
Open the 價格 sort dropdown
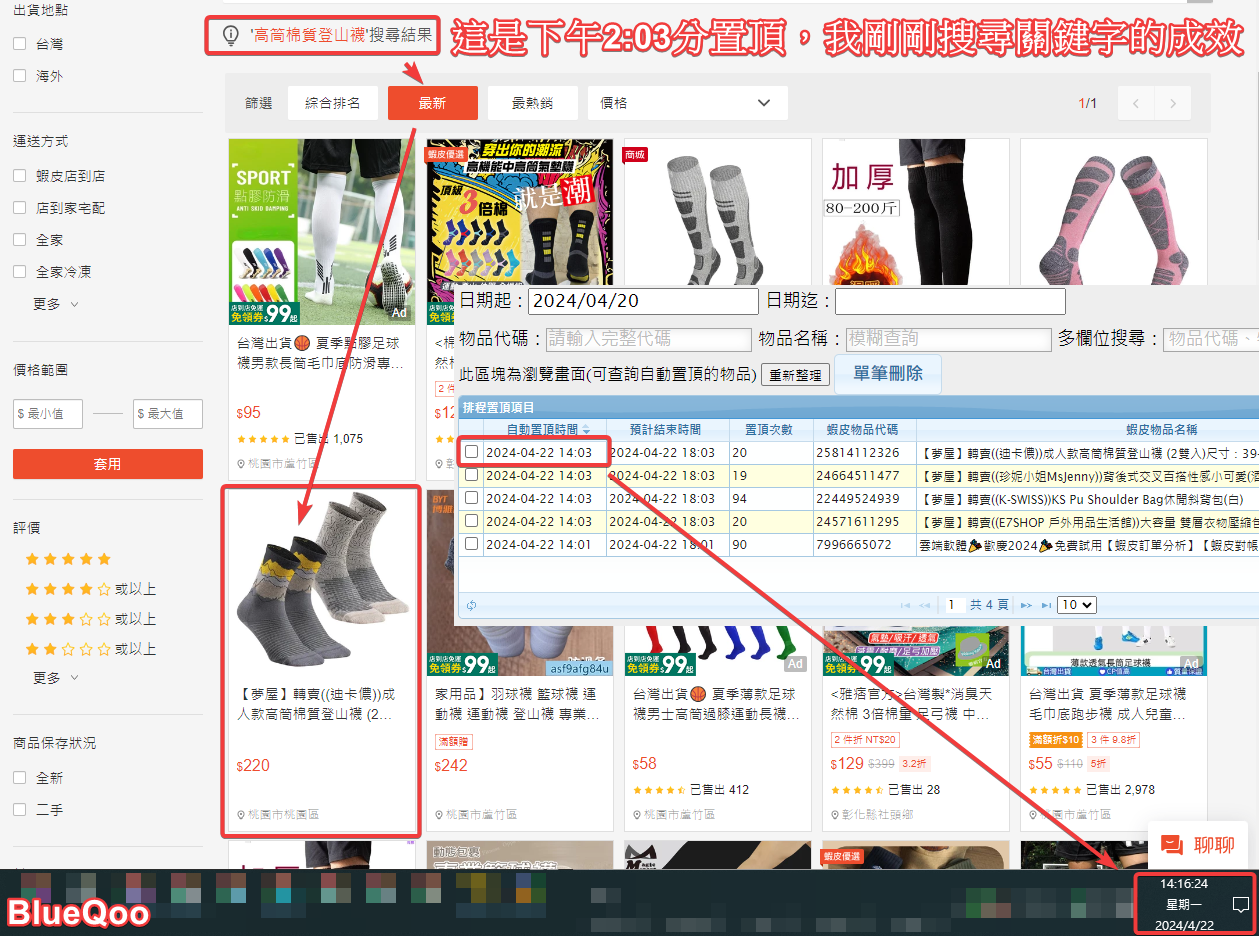pyautogui.click(x=687, y=103)
